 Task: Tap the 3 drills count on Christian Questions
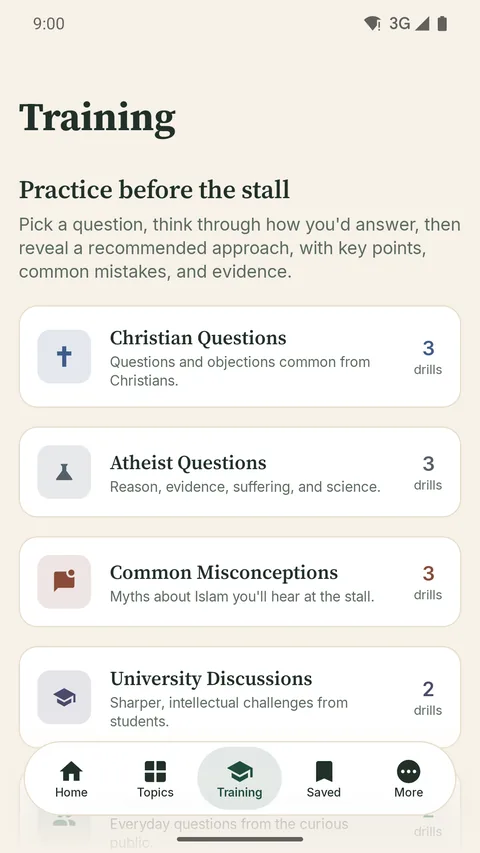[428, 357]
